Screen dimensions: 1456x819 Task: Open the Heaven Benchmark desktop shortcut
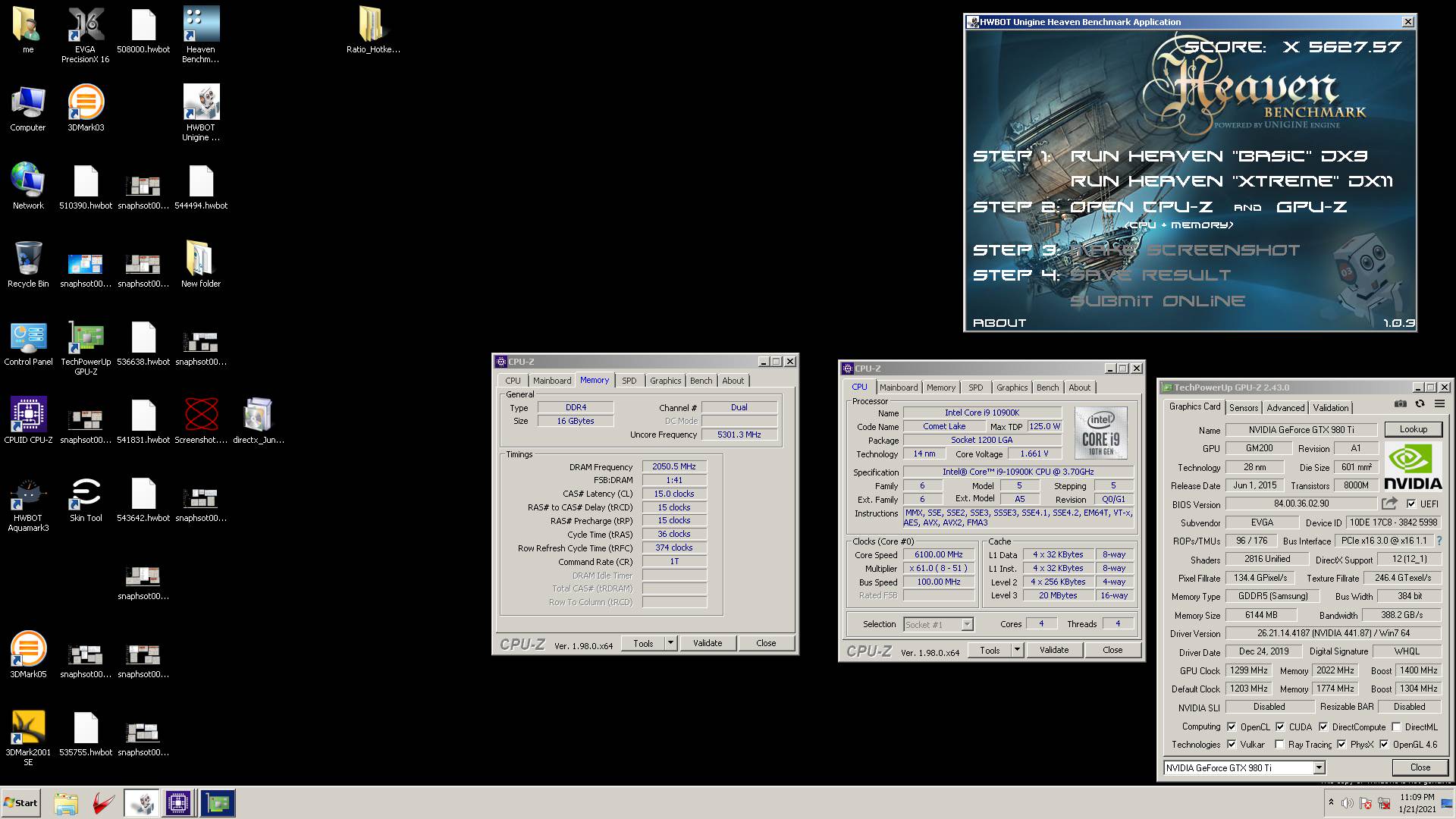click(x=201, y=35)
